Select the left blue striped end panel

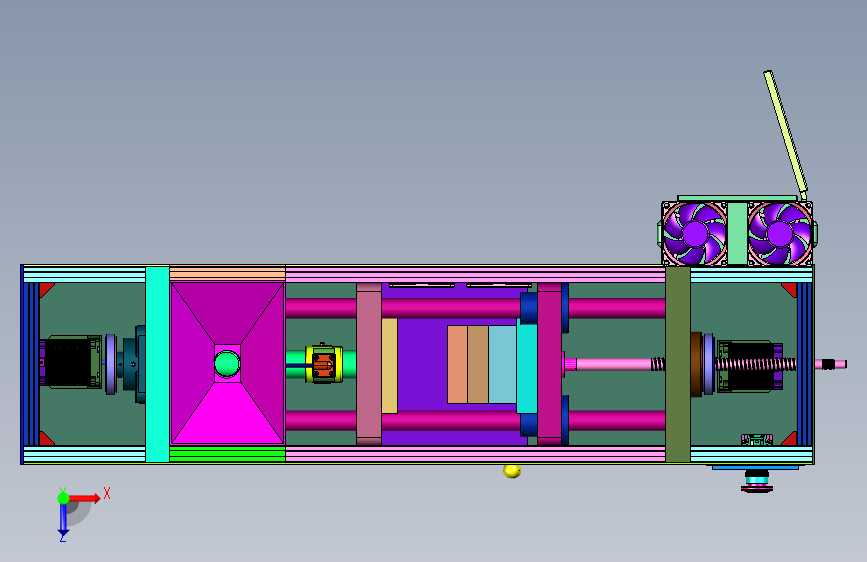[30, 364]
